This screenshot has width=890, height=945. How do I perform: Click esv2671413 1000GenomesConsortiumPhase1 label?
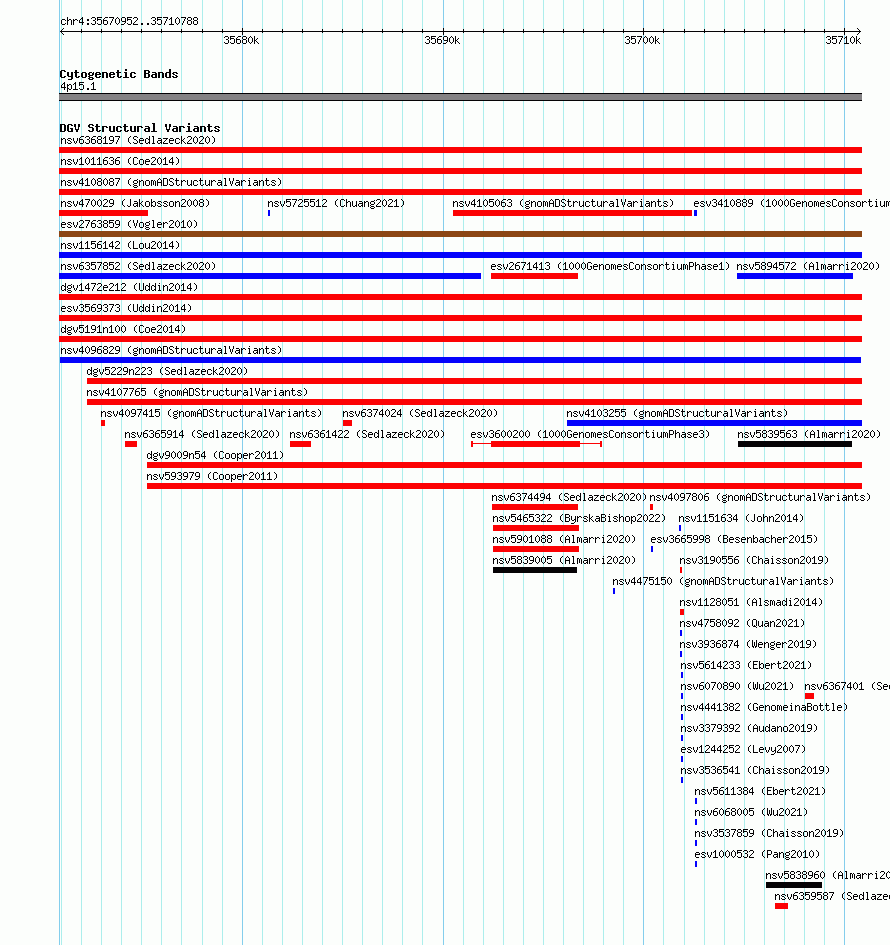[610, 266]
